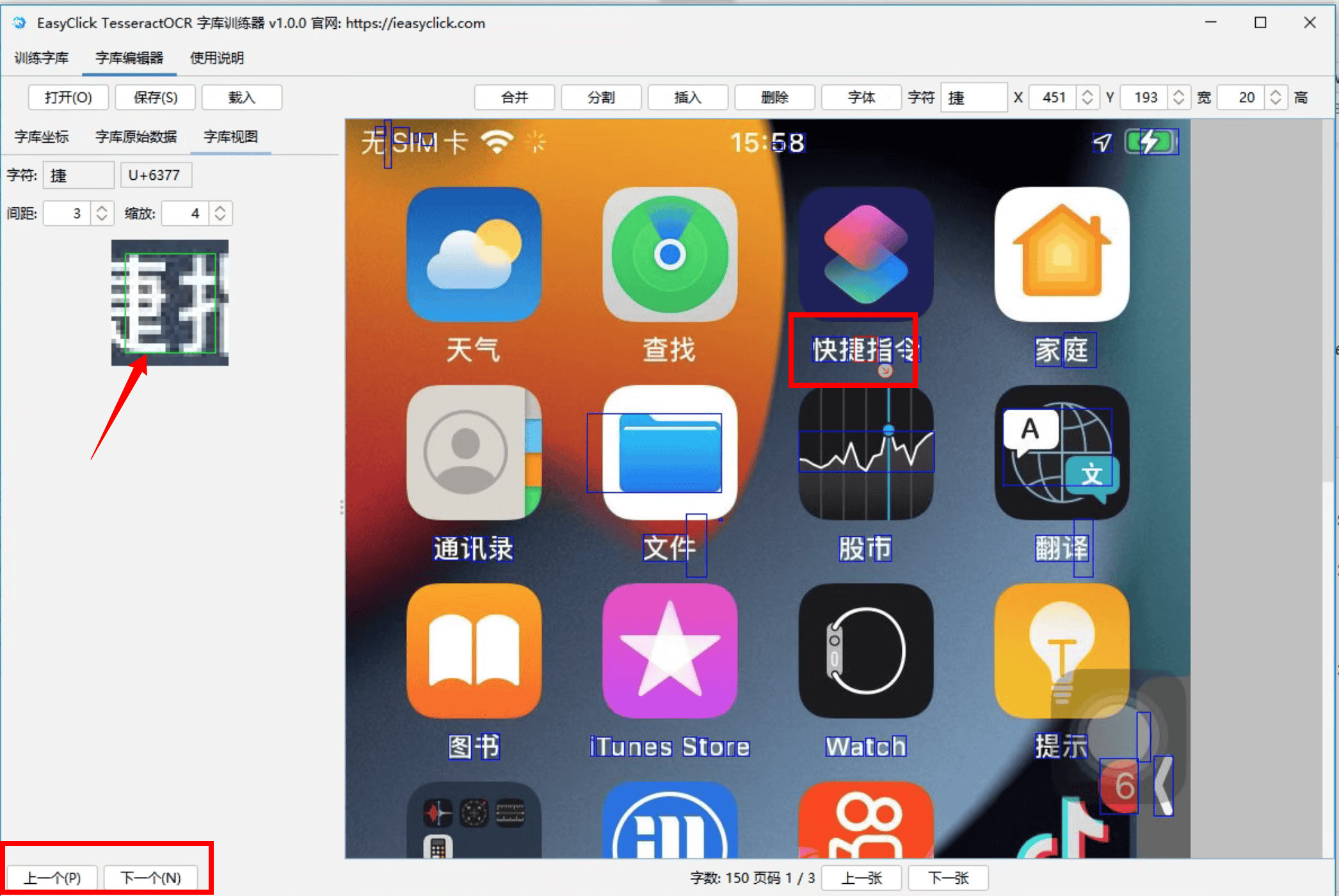Click the left panel 字符 field showing 捷

pos(79,175)
